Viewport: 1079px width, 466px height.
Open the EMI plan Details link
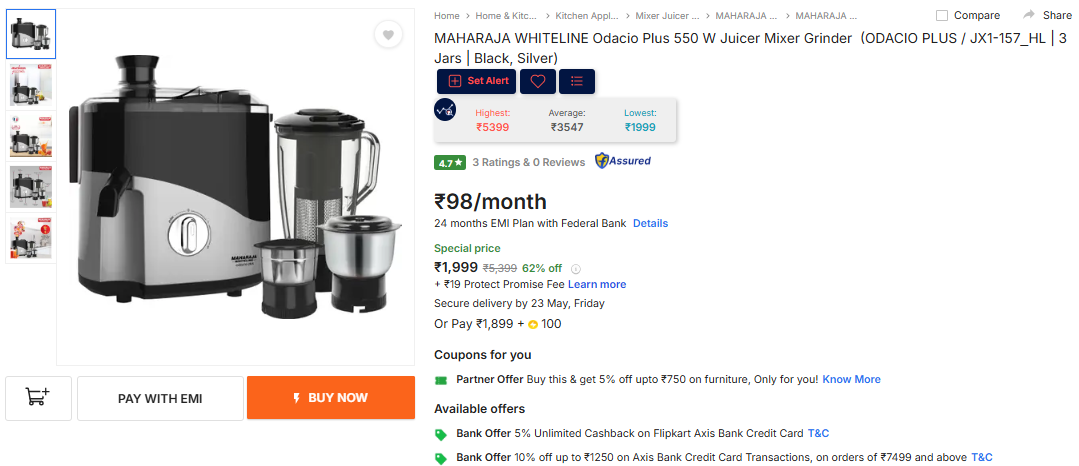point(650,223)
